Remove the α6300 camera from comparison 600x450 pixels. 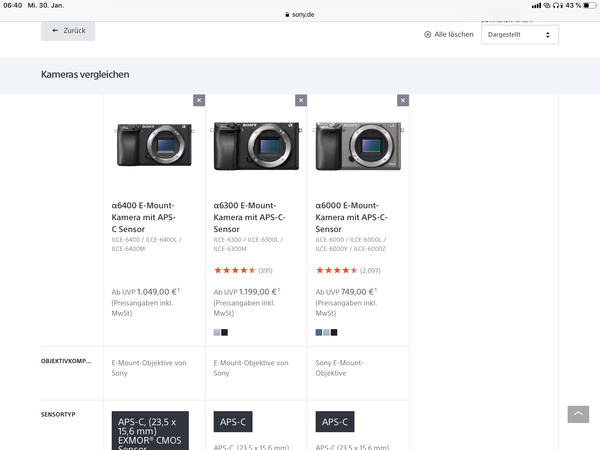pyautogui.click(x=301, y=100)
